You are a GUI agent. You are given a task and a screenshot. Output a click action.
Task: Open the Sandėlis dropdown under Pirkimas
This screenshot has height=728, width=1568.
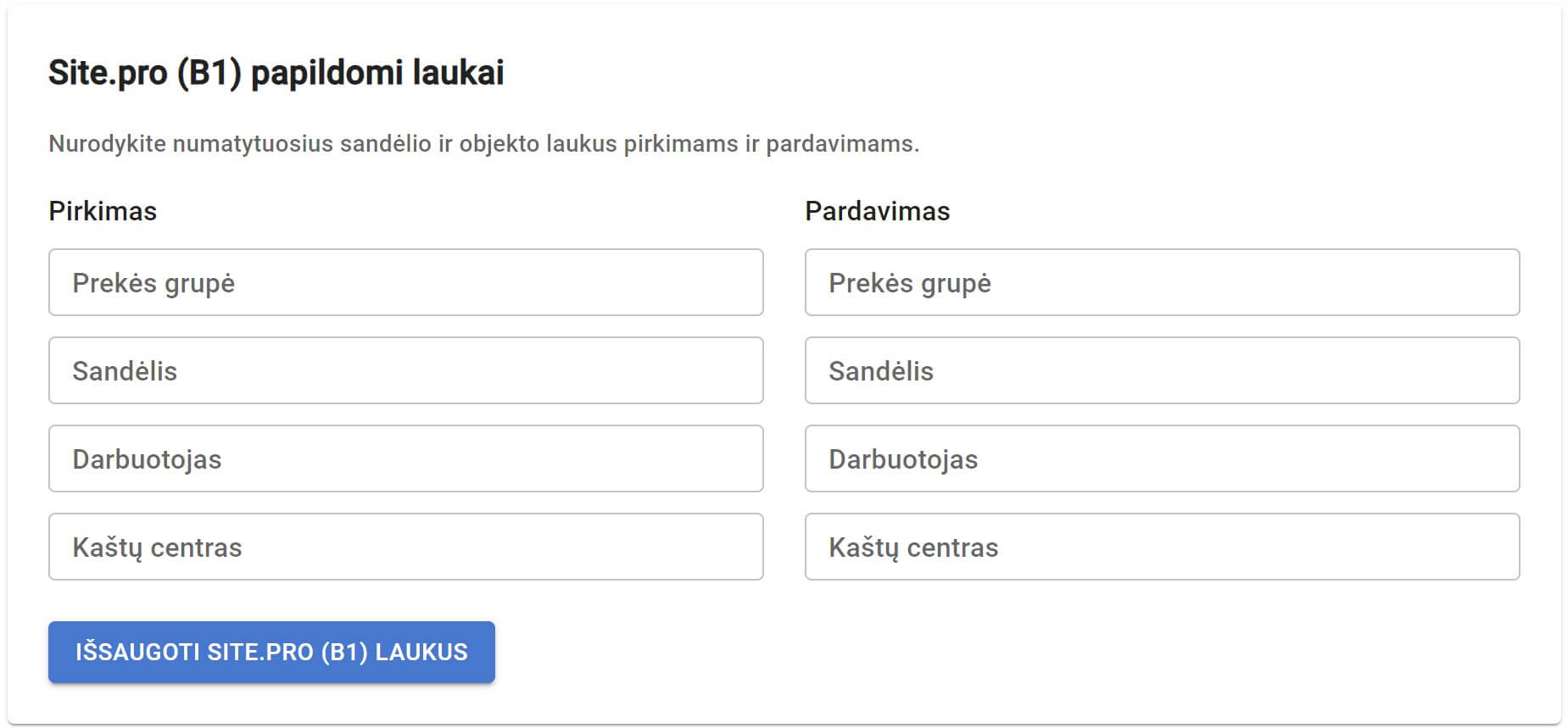tap(405, 371)
